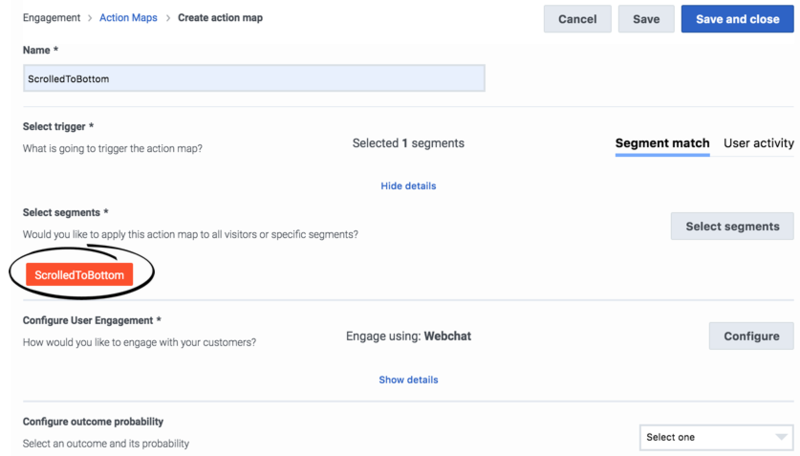Click the chevron after Engagement breadcrumb
This screenshot has height=456, width=800.
tap(90, 18)
